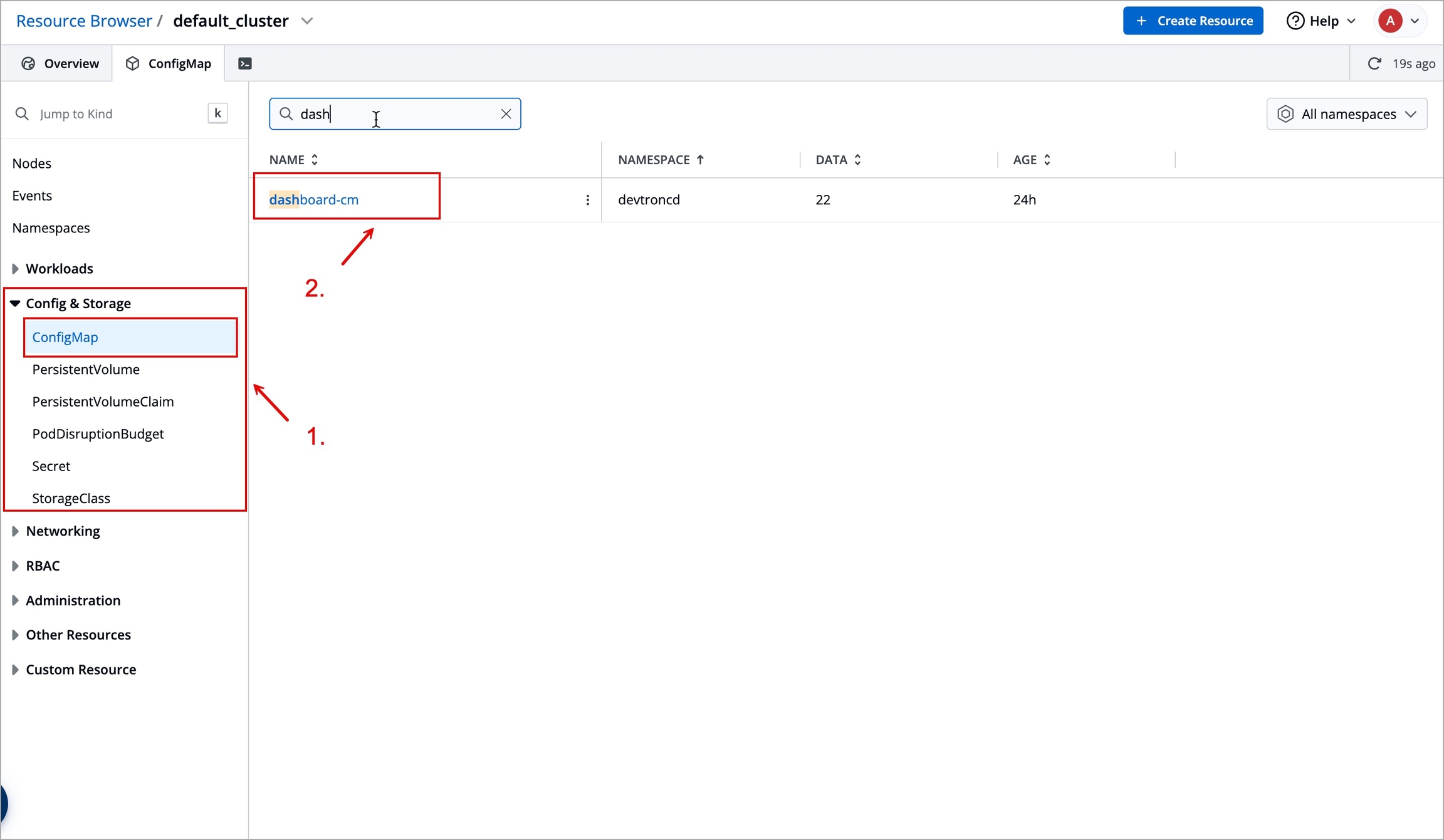Open the three-dot menu for dashboard-cm
The width and height of the screenshot is (1444, 840).
point(587,200)
